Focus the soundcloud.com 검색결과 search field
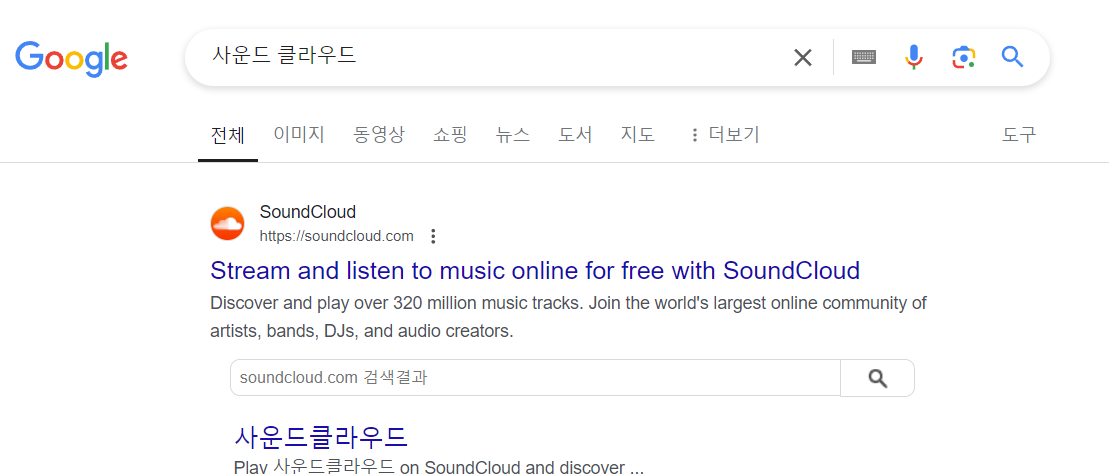Screen dimensions: 1109x474 point(535,378)
